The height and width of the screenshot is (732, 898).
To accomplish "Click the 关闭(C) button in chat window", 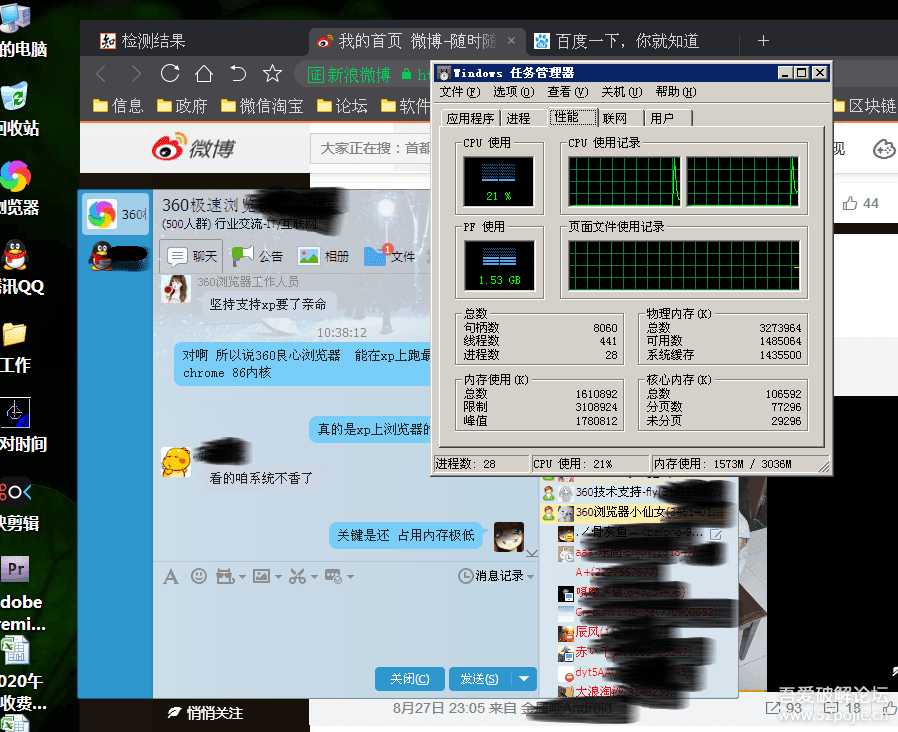I will [x=409, y=679].
